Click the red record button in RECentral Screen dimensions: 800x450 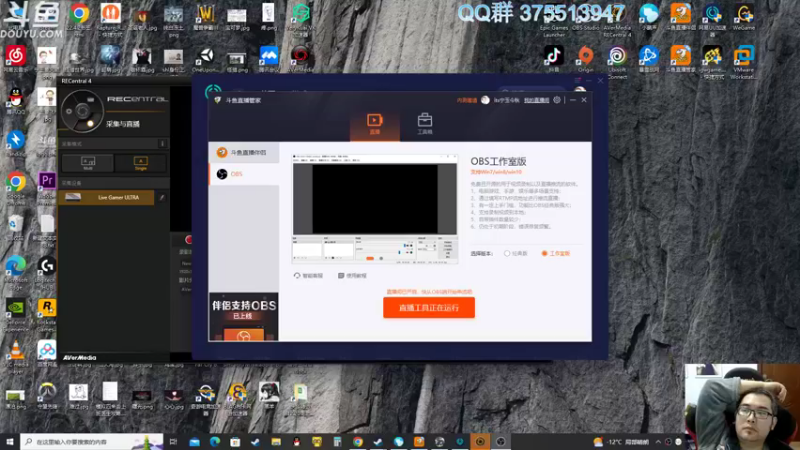[x=188, y=239]
